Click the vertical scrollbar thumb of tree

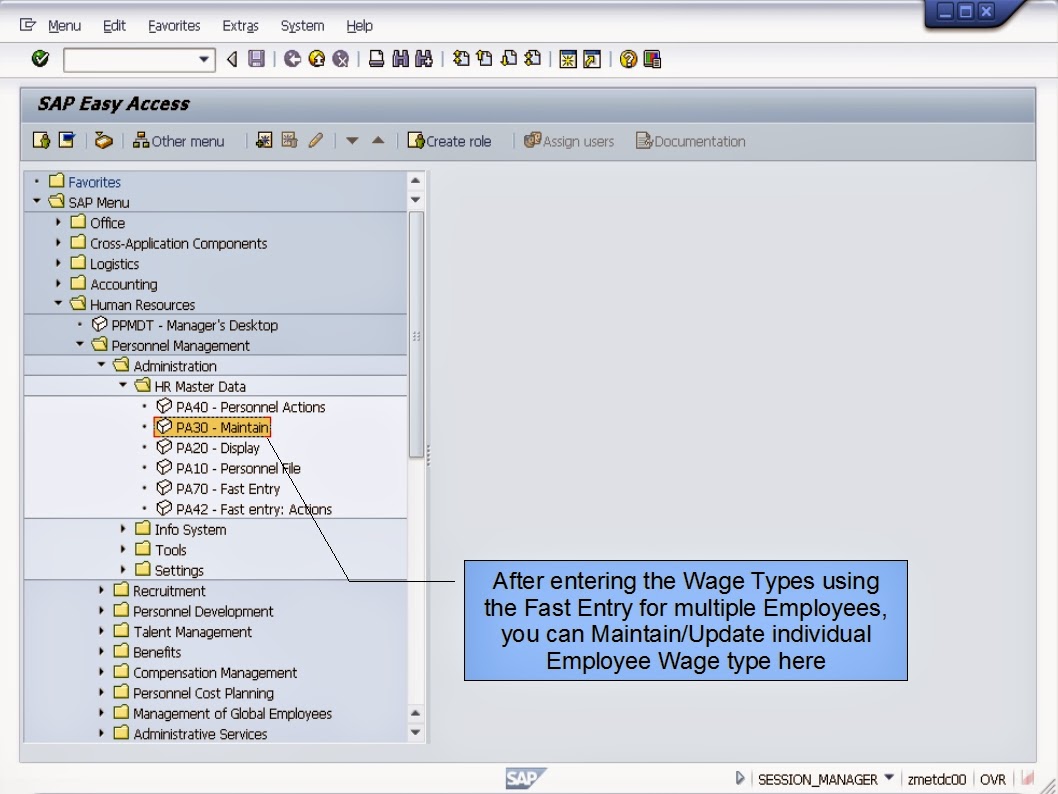(416, 335)
